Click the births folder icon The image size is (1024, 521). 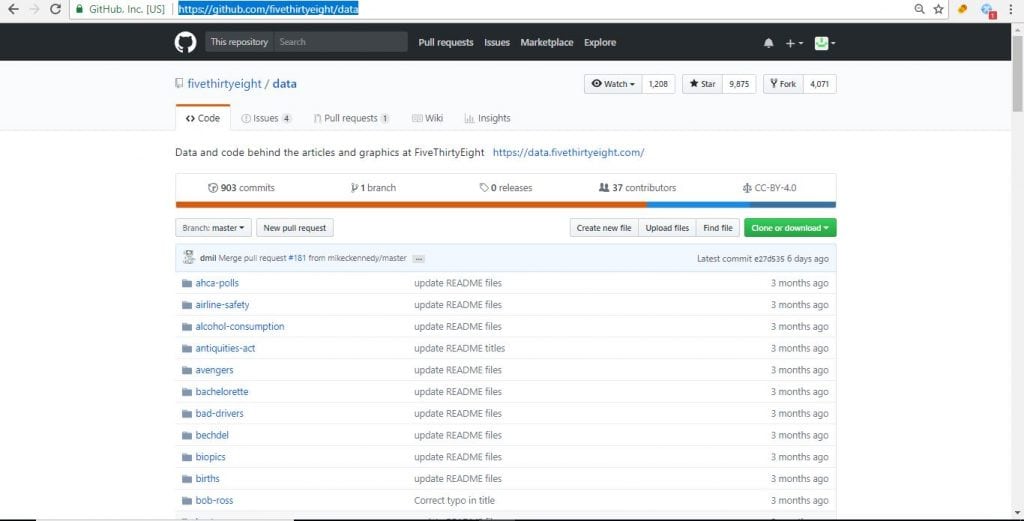[187, 479]
